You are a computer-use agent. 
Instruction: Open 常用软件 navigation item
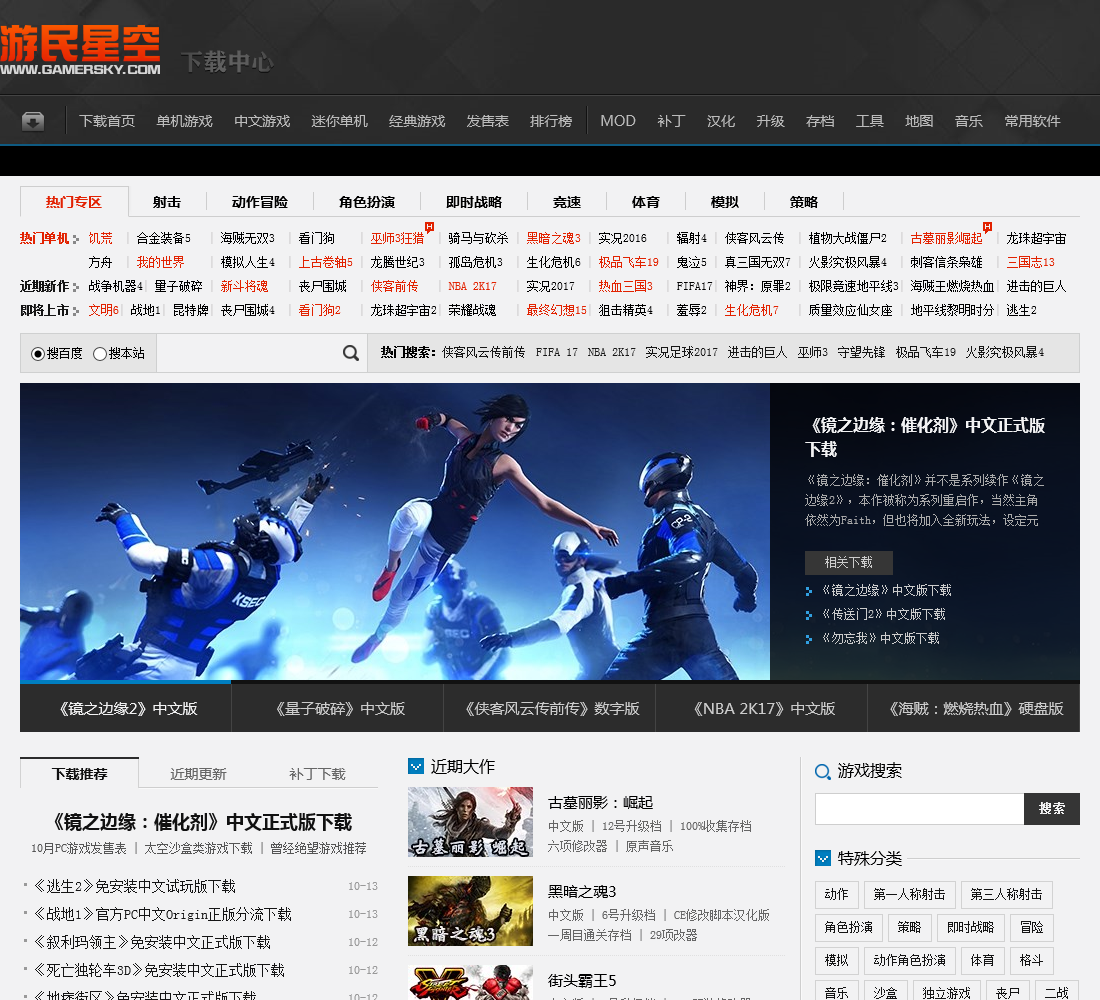point(1032,121)
